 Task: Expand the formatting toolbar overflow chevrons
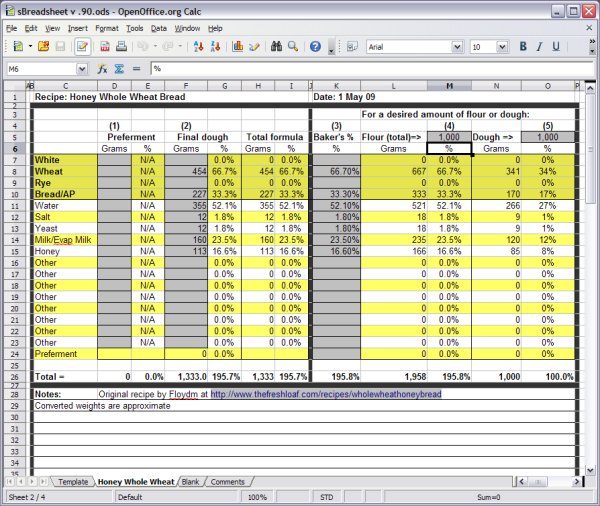[592, 41]
